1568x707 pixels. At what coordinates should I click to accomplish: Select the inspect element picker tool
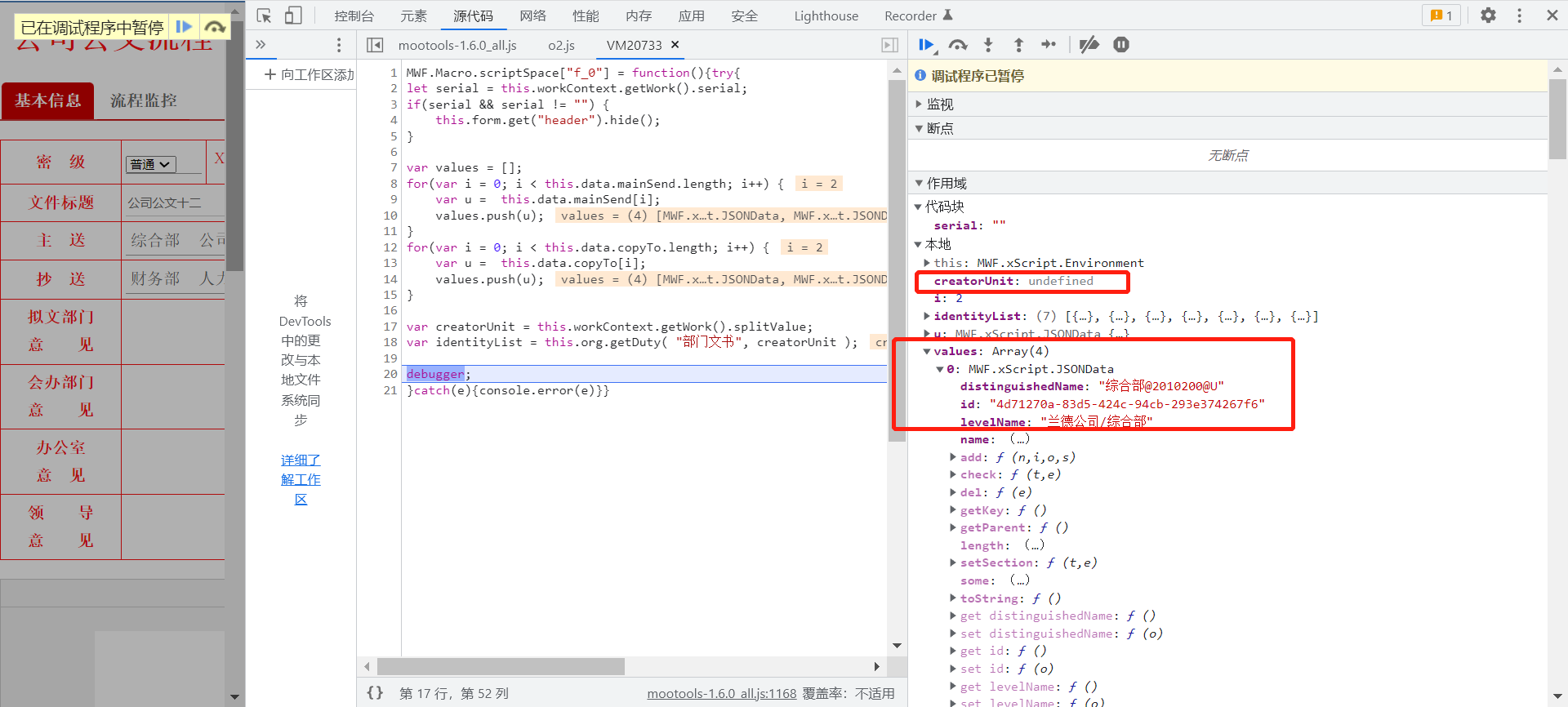[264, 16]
